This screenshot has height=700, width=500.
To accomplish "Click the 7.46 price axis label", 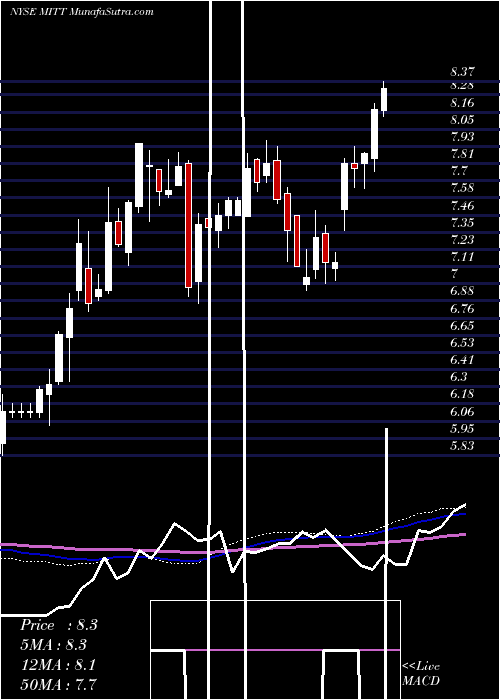I will (x=462, y=206).
